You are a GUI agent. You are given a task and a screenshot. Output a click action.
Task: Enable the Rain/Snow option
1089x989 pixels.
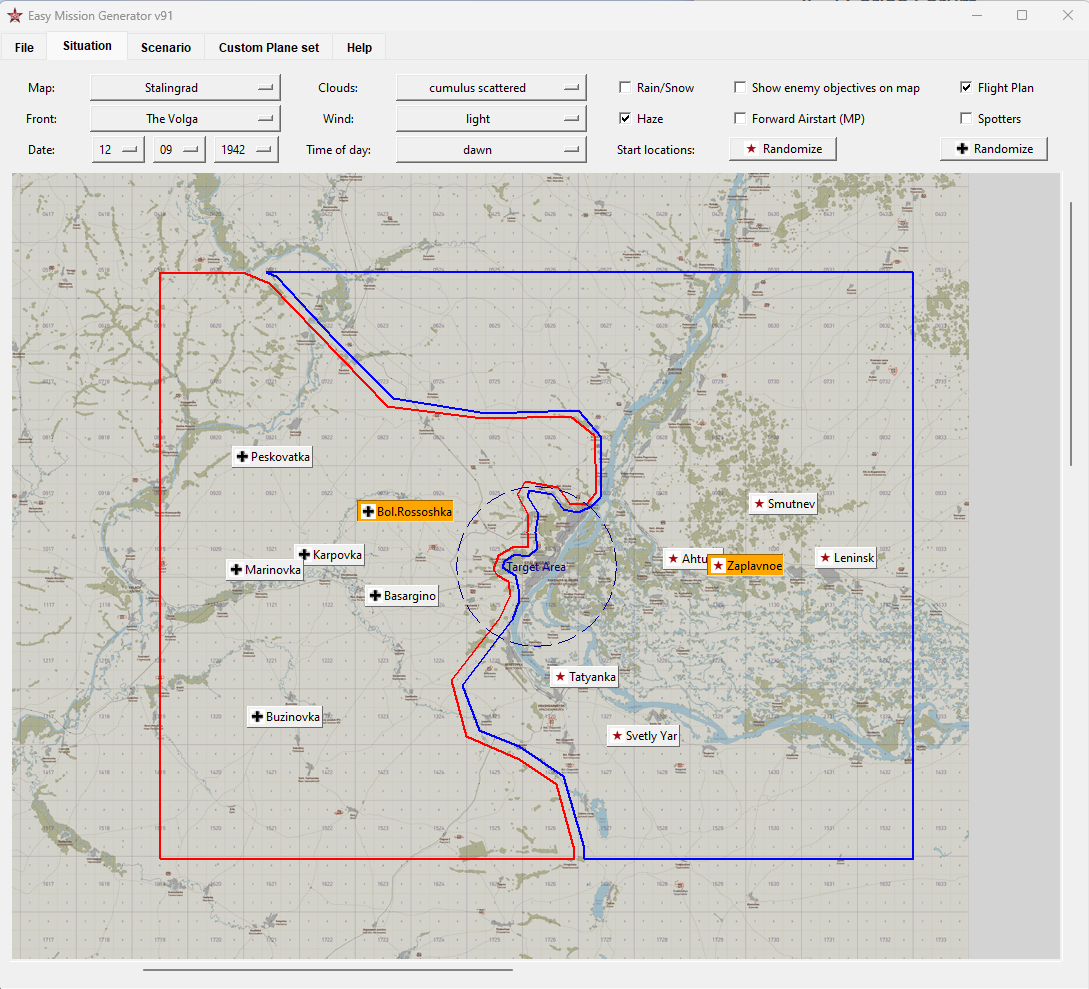coord(625,87)
